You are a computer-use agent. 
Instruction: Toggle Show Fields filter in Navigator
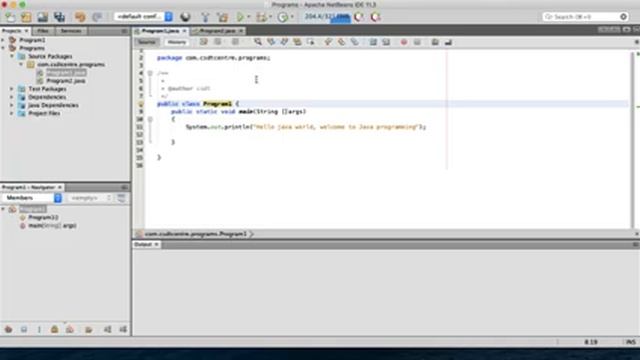(24, 329)
